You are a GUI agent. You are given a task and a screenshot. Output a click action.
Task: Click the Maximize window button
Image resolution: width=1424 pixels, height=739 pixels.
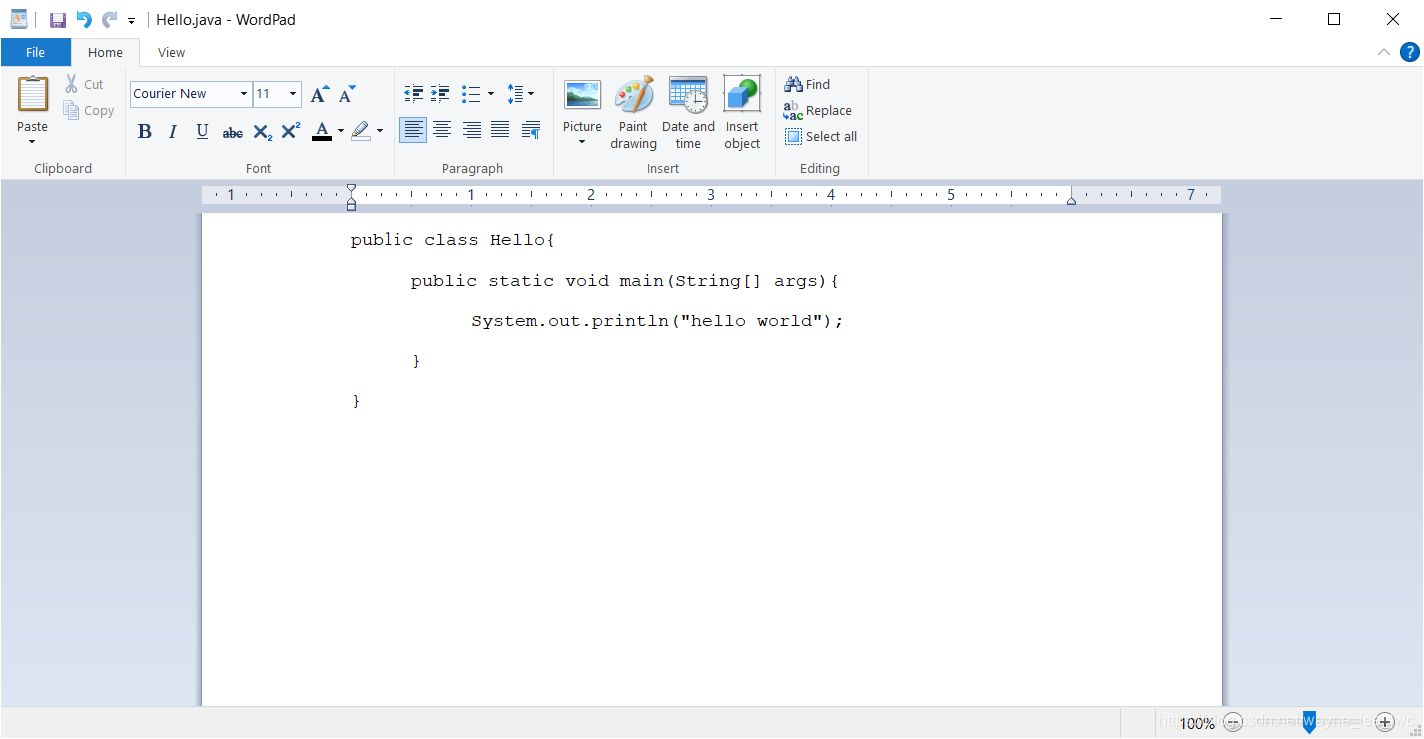pos(1334,19)
